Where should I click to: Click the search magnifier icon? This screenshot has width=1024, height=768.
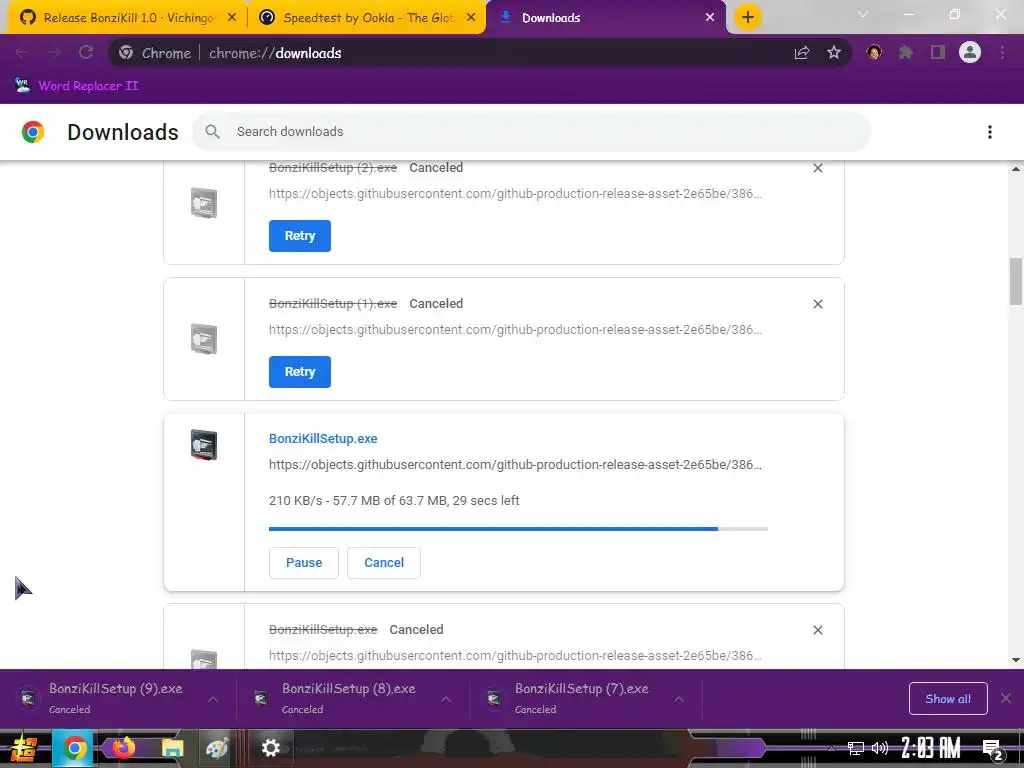(212, 132)
